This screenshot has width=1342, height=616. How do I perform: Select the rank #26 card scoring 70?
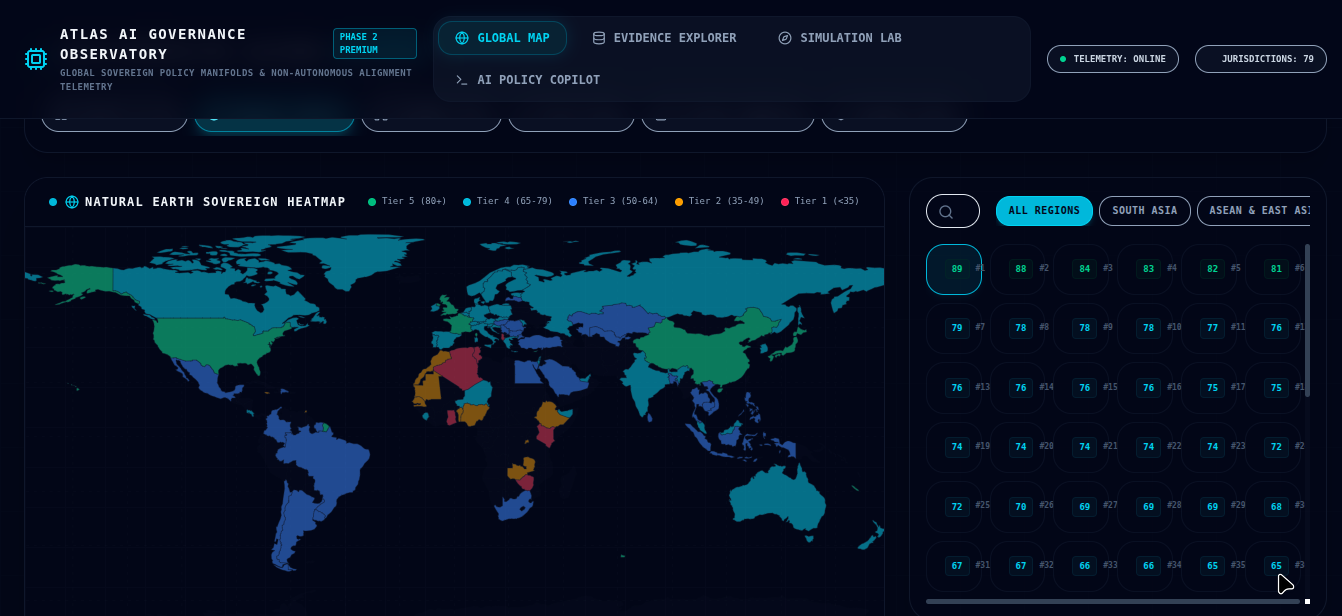[x=1018, y=507]
